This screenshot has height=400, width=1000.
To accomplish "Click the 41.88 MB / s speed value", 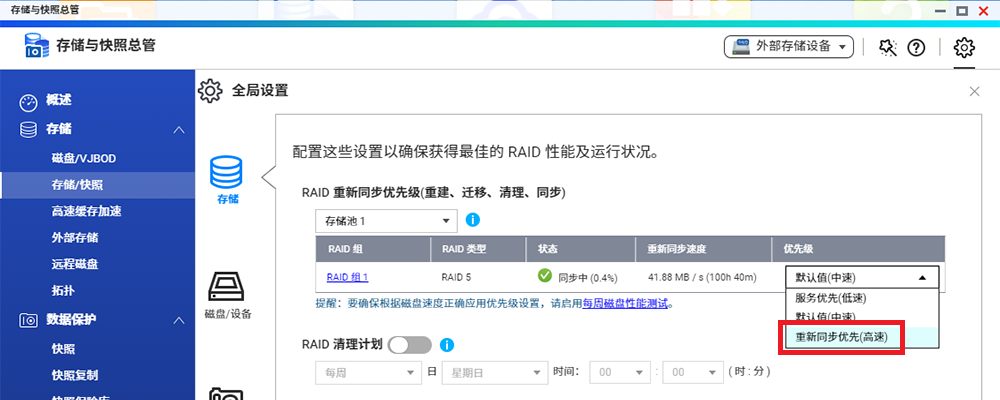I will coord(702,278).
